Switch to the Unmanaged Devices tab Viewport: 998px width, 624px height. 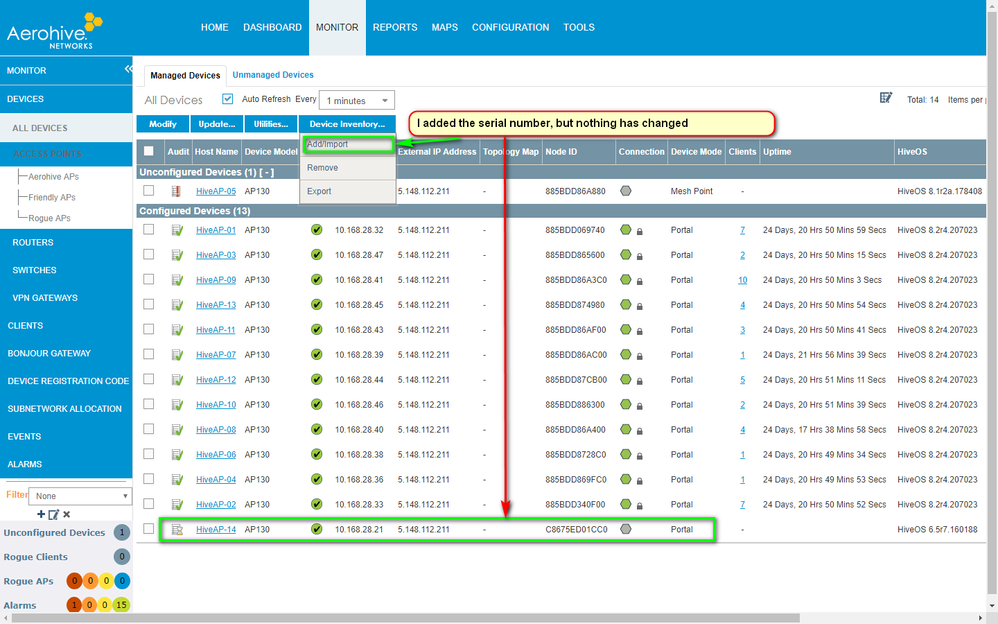click(x=273, y=75)
